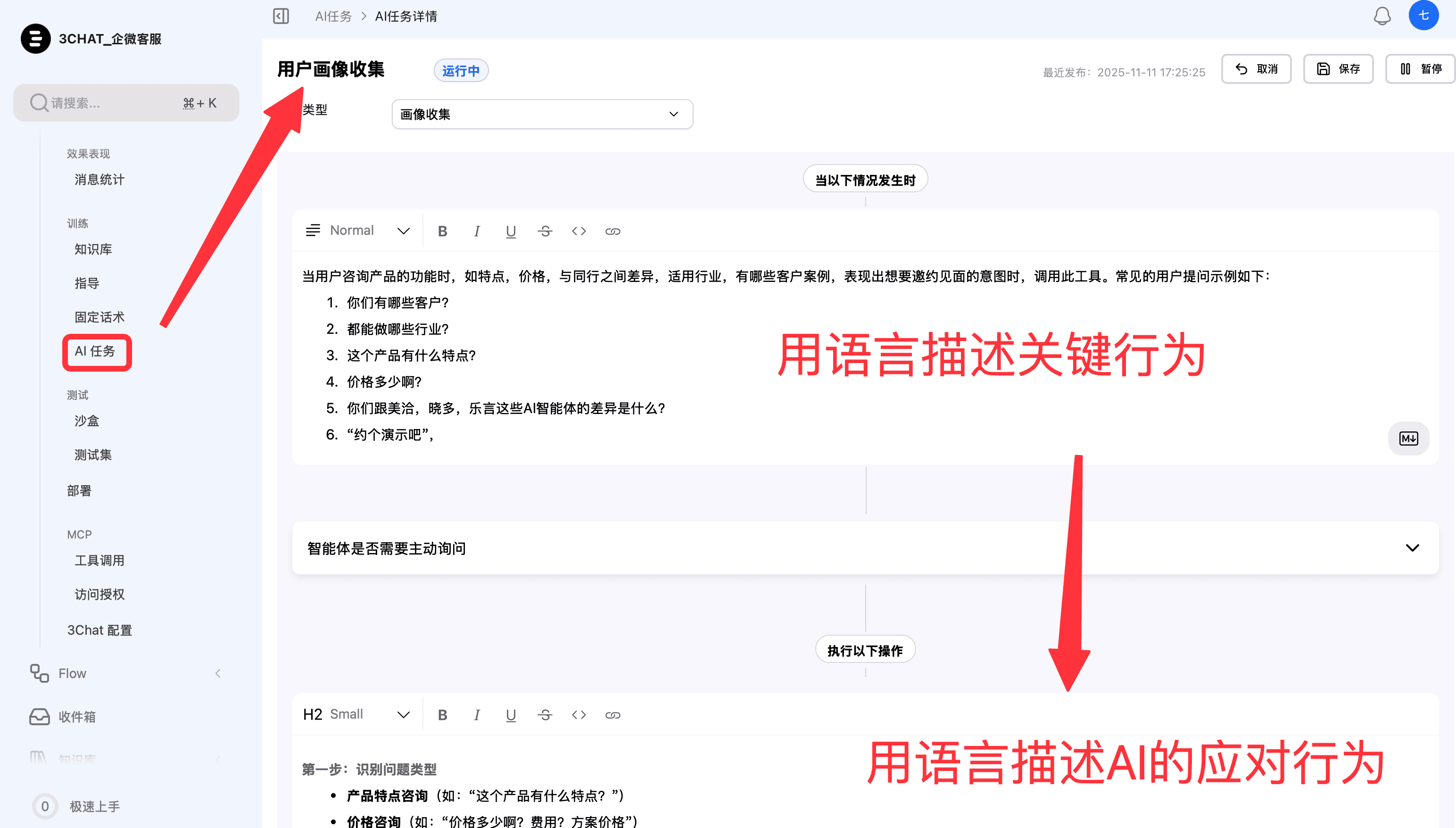Open the notifications bell
Screen dimensions: 1456x828
click(x=1382, y=16)
